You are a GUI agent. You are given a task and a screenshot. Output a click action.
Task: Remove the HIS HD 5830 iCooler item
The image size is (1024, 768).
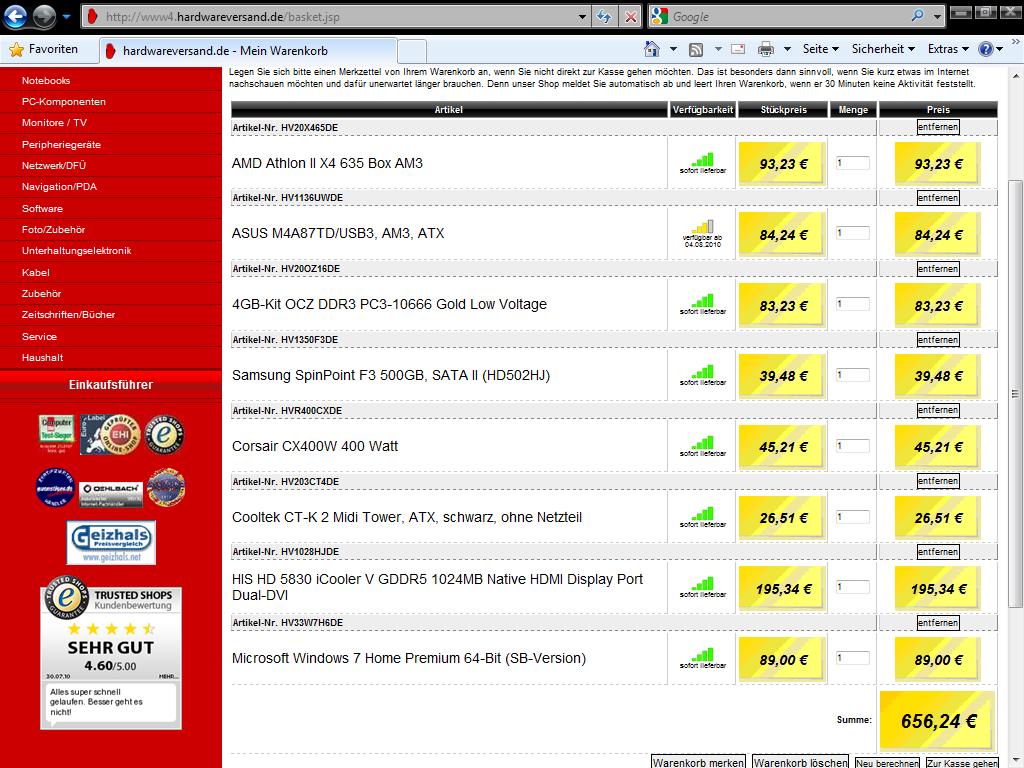coord(938,552)
